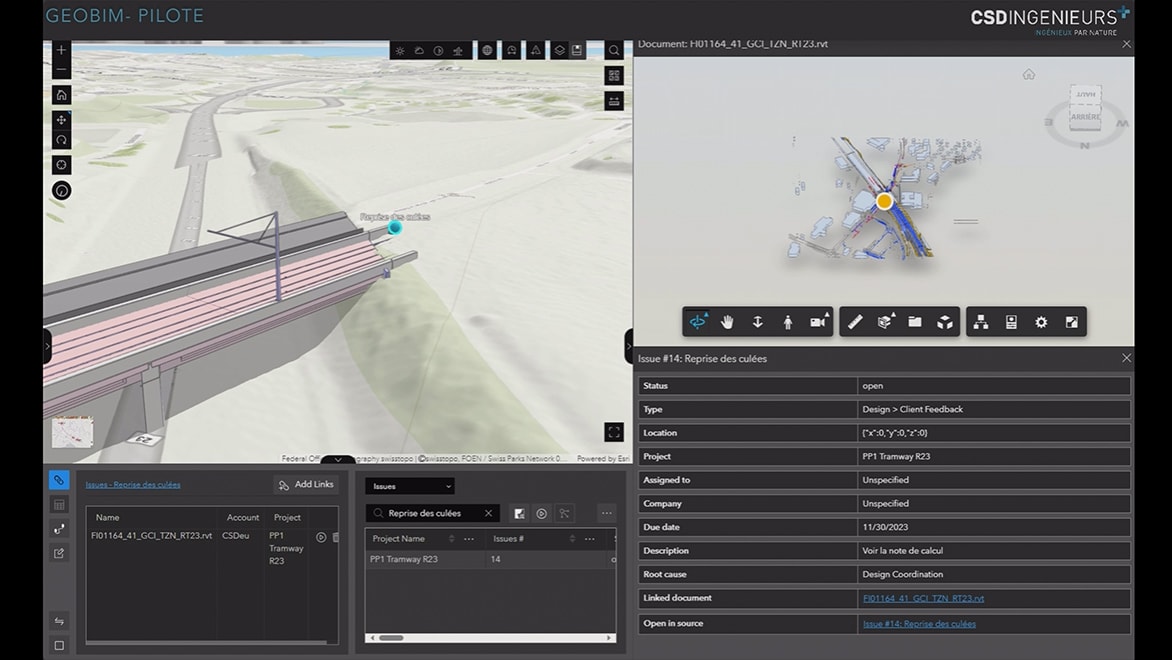1172x660 pixels.
Task: Toggle the map Pan navigation mode
Action: point(61,120)
